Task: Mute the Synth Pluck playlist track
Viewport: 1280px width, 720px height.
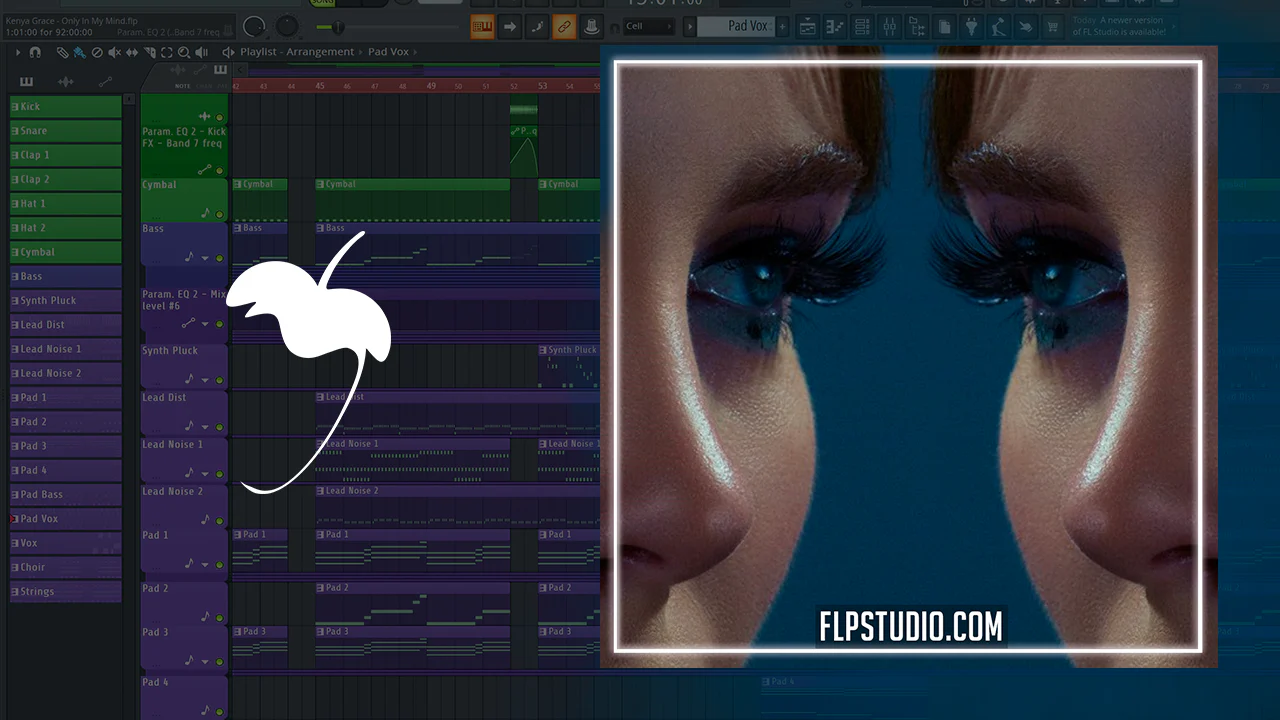Action: [219, 380]
